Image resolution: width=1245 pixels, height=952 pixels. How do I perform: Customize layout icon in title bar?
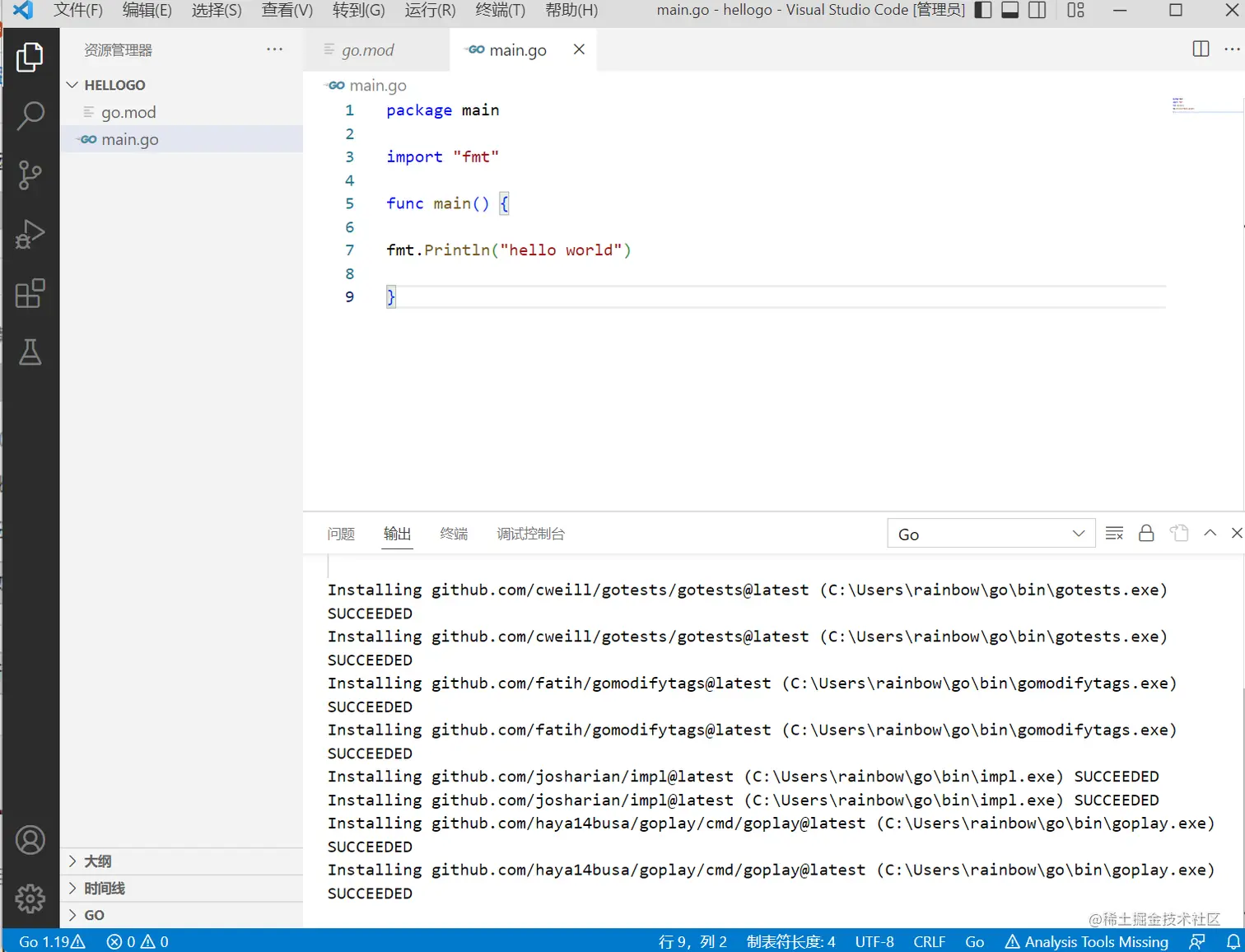click(1075, 10)
